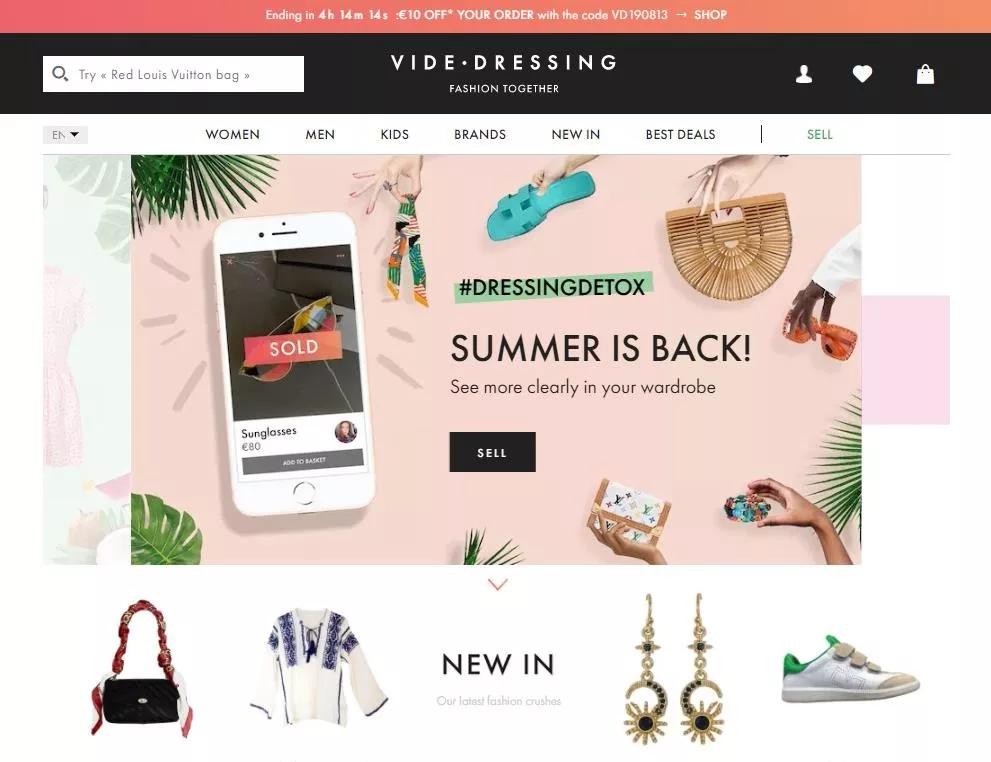Open the user account icon
Image resolution: width=991 pixels, height=762 pixels.
tap(803, 74)
